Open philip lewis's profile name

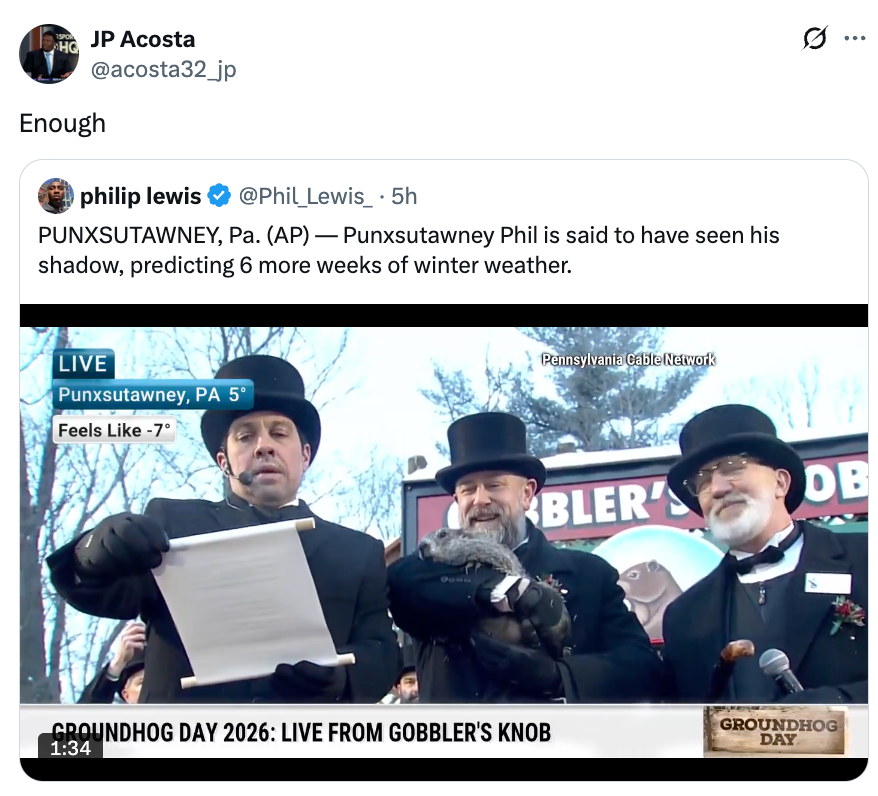(140, 196)
